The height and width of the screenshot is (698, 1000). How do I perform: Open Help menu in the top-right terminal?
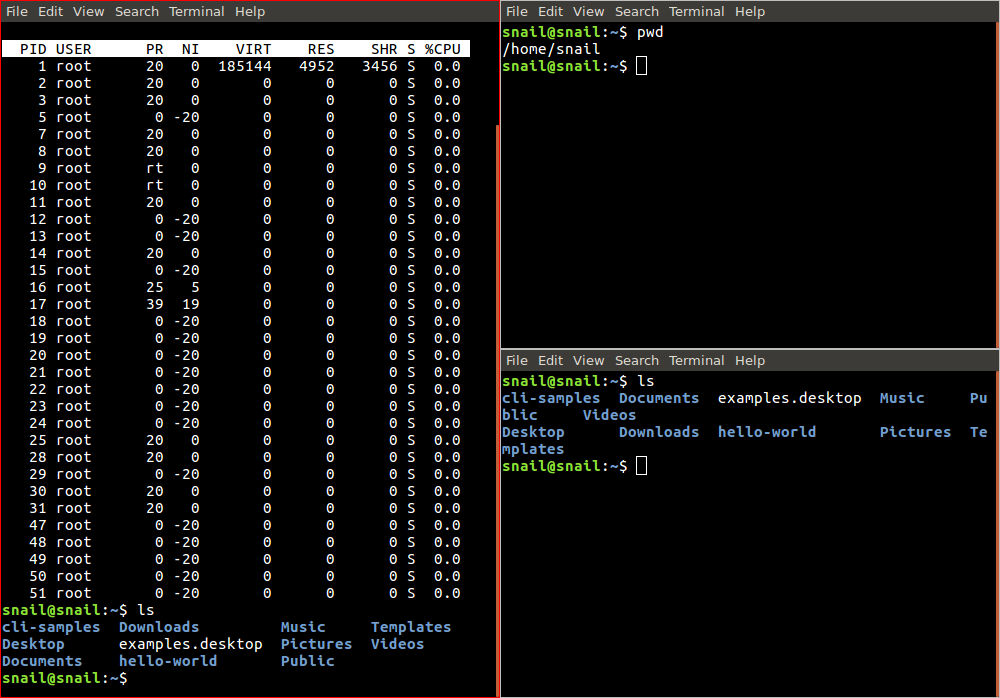(750, 12)
